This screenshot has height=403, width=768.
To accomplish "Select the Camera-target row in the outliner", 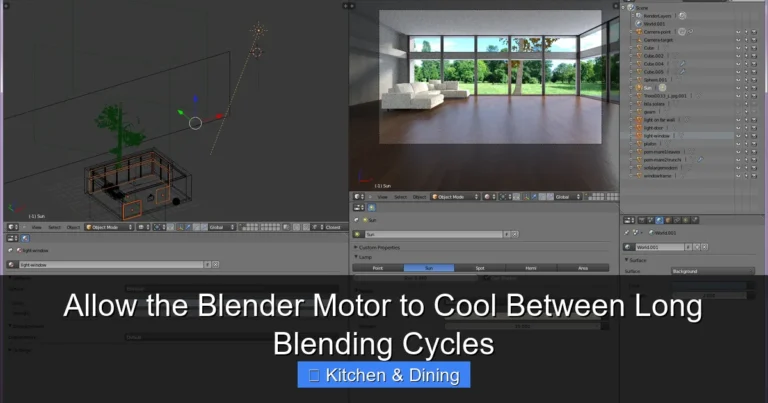I will tap(658, 40).
